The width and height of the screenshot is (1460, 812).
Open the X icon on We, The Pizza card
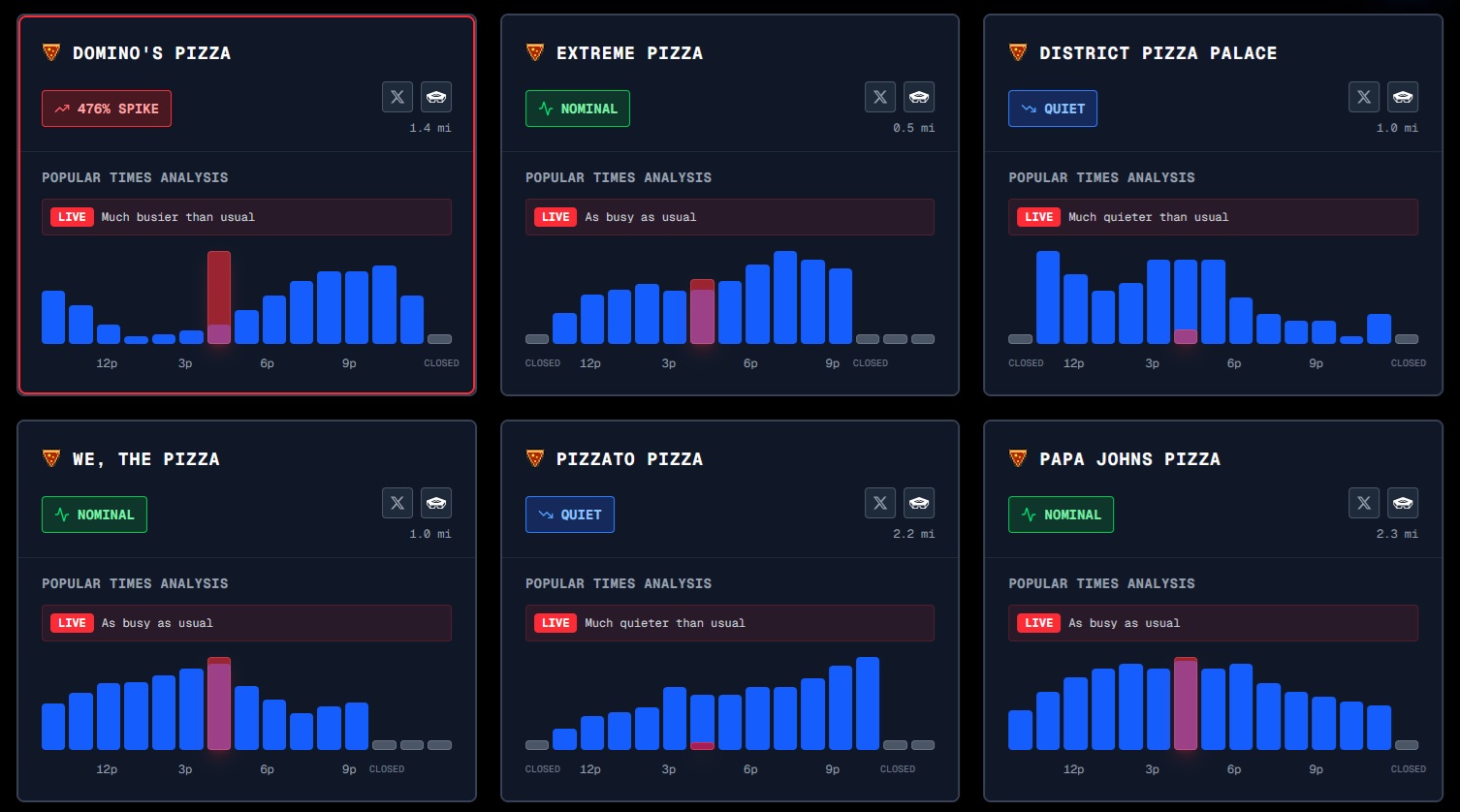(397, 503)
